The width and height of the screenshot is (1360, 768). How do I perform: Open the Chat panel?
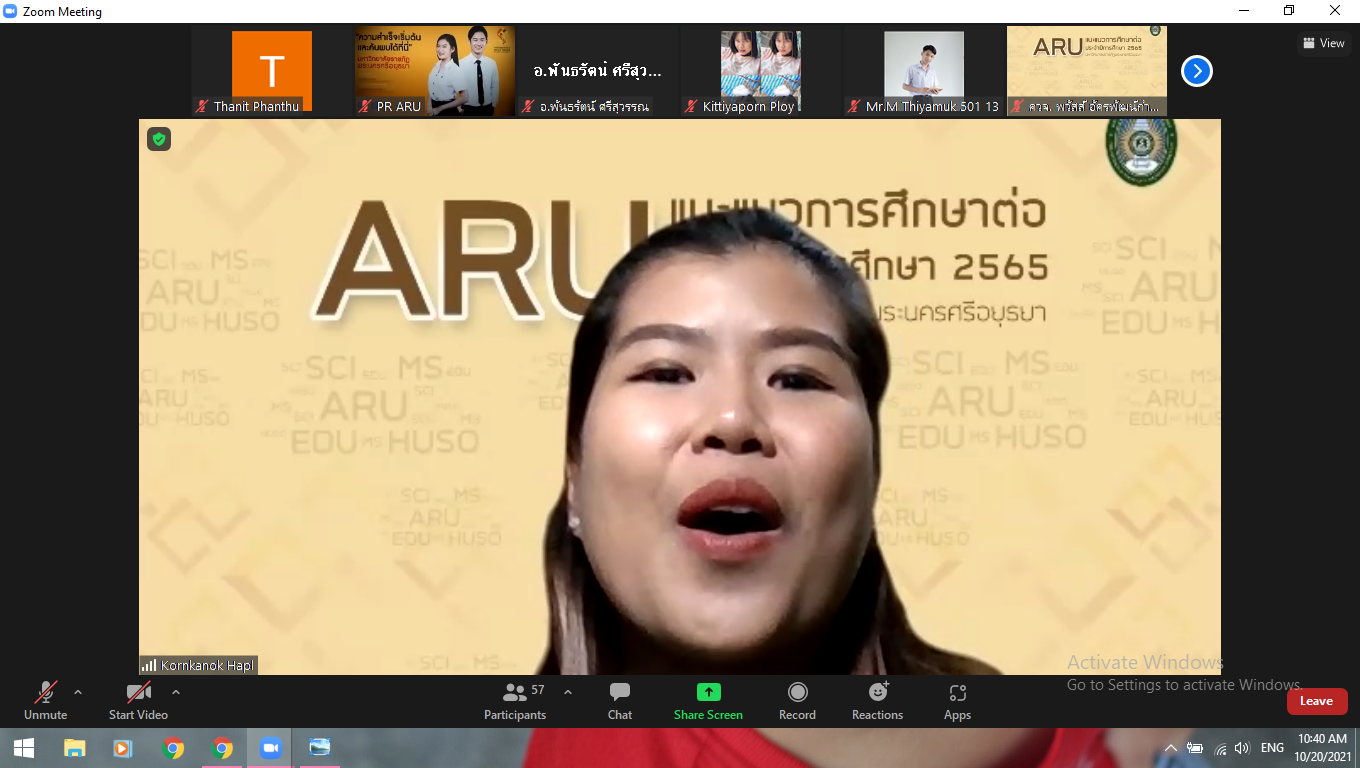tap(620, 701)
